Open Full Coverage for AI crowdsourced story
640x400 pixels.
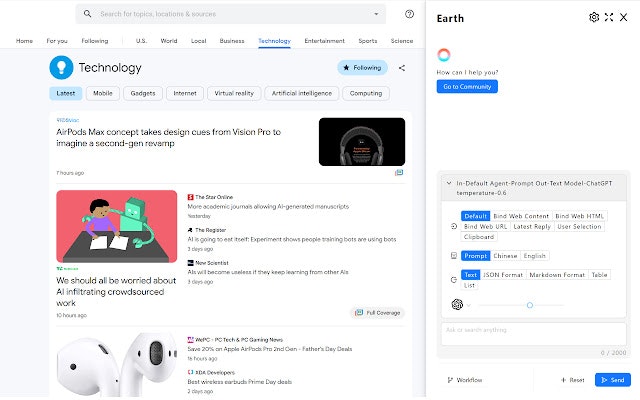coord(377,313)
